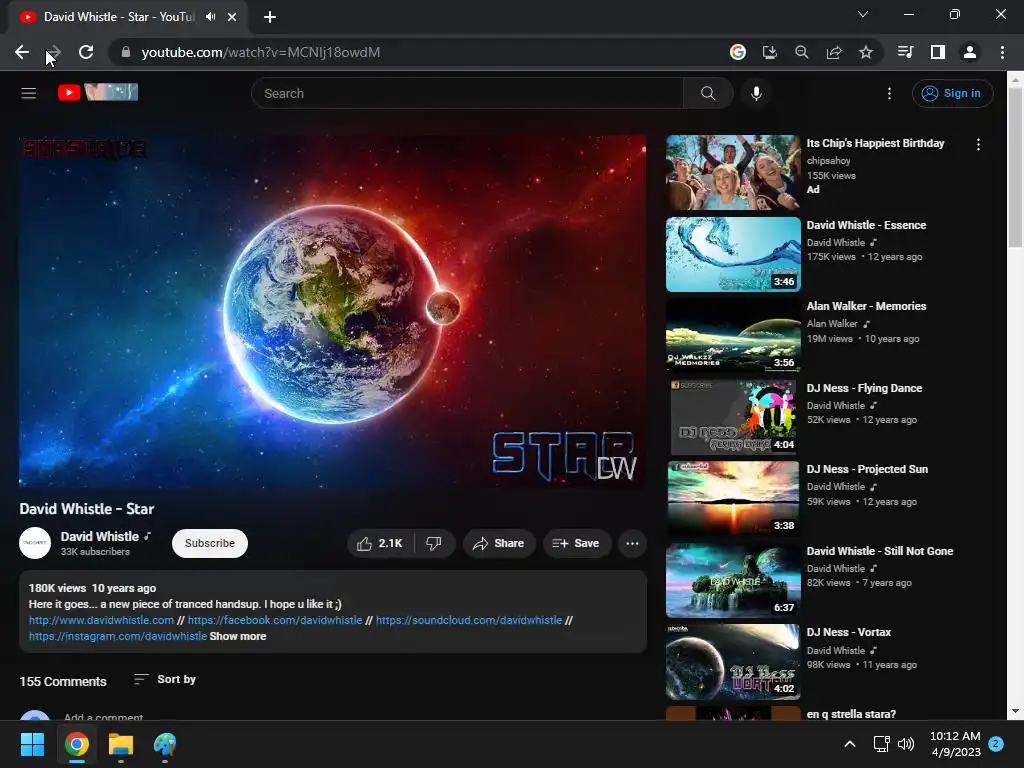Screen dimensions: 1024x768
Task: Expand description with Show more
Action: click(x=238, y=636)
